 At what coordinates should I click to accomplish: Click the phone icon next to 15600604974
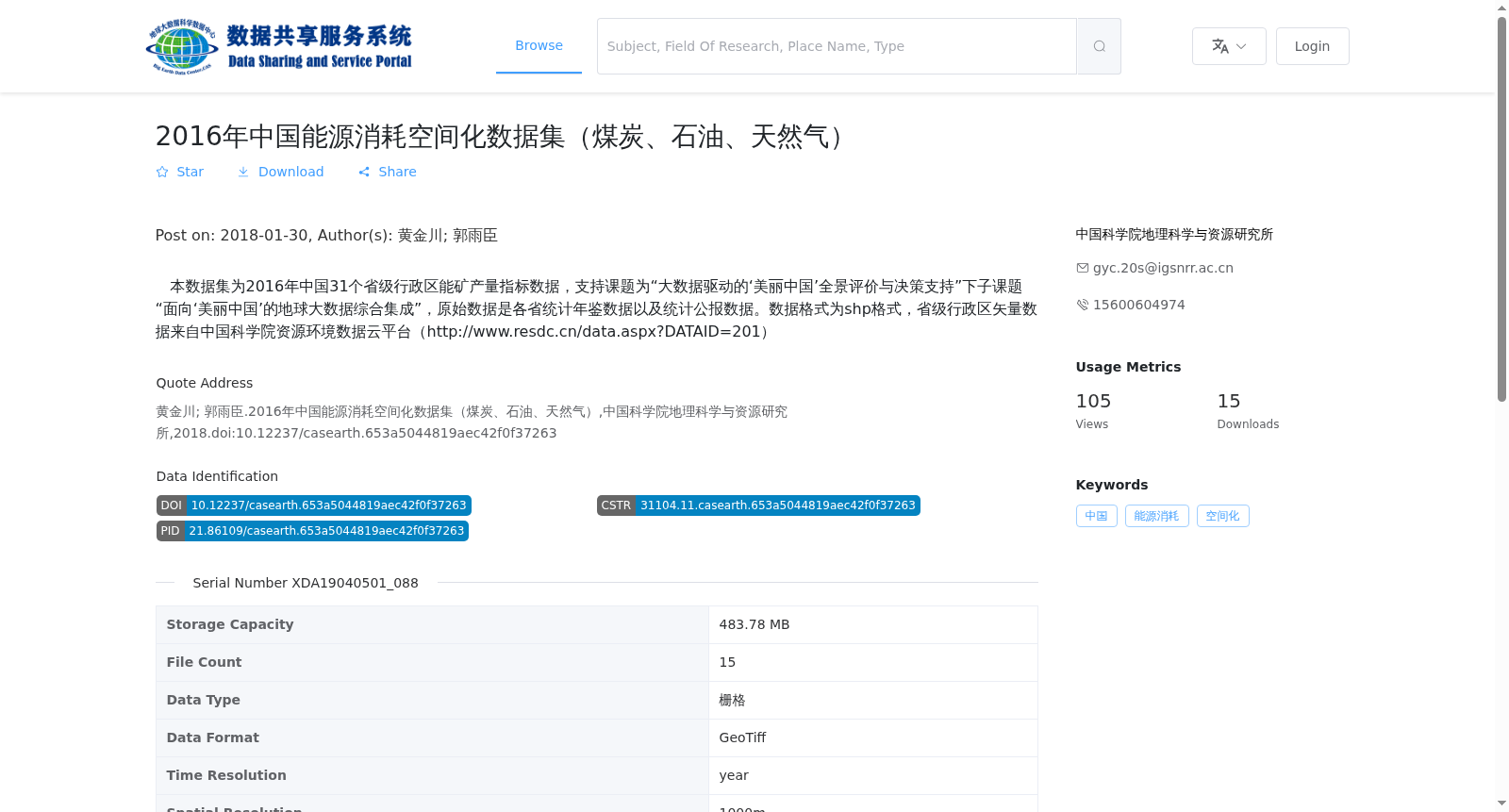[1083, 305]
